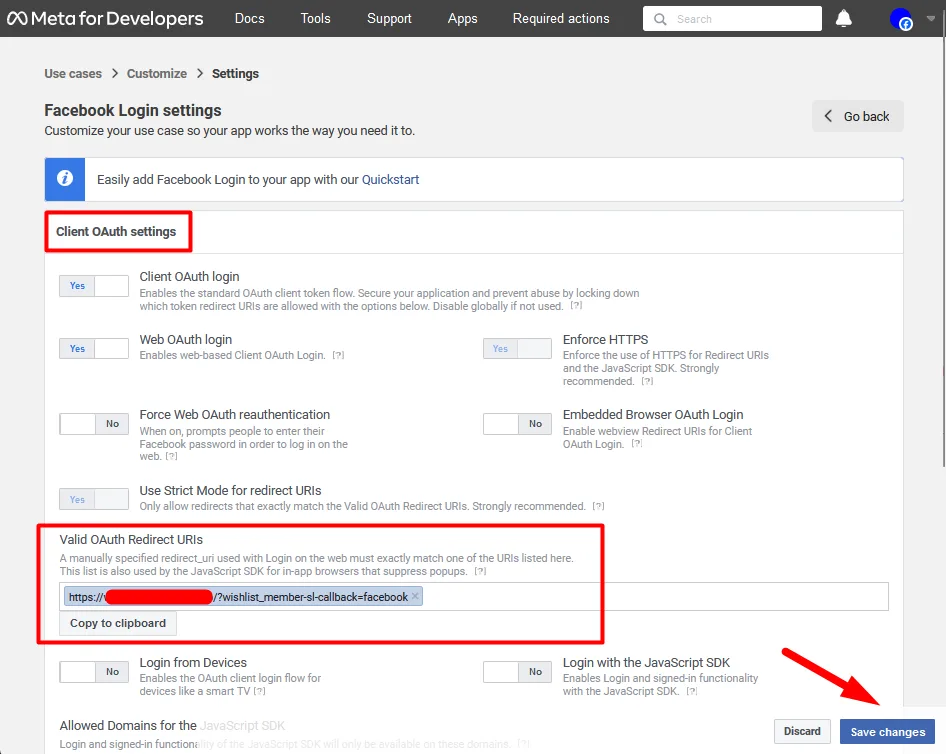Open the Docs menu

(249, 18)
